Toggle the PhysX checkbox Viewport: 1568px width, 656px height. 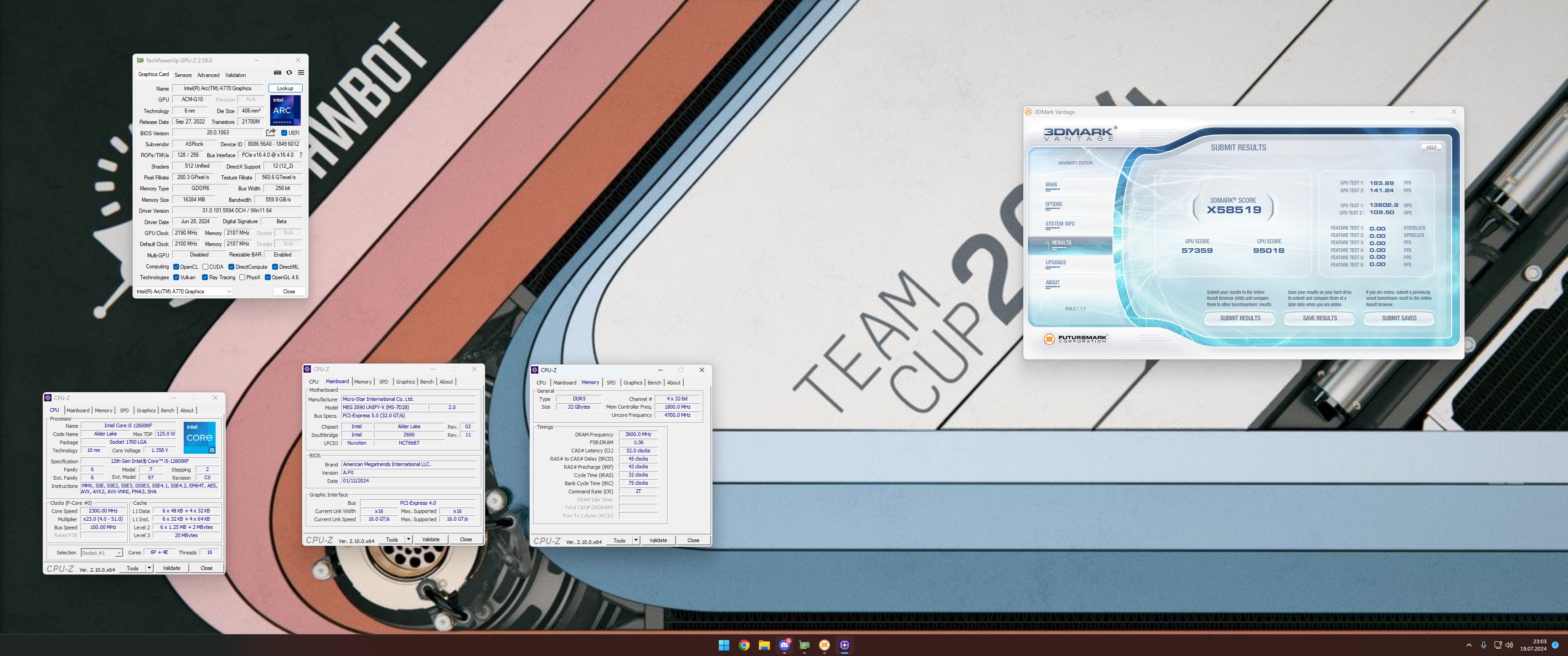click(x=242, y=277)
